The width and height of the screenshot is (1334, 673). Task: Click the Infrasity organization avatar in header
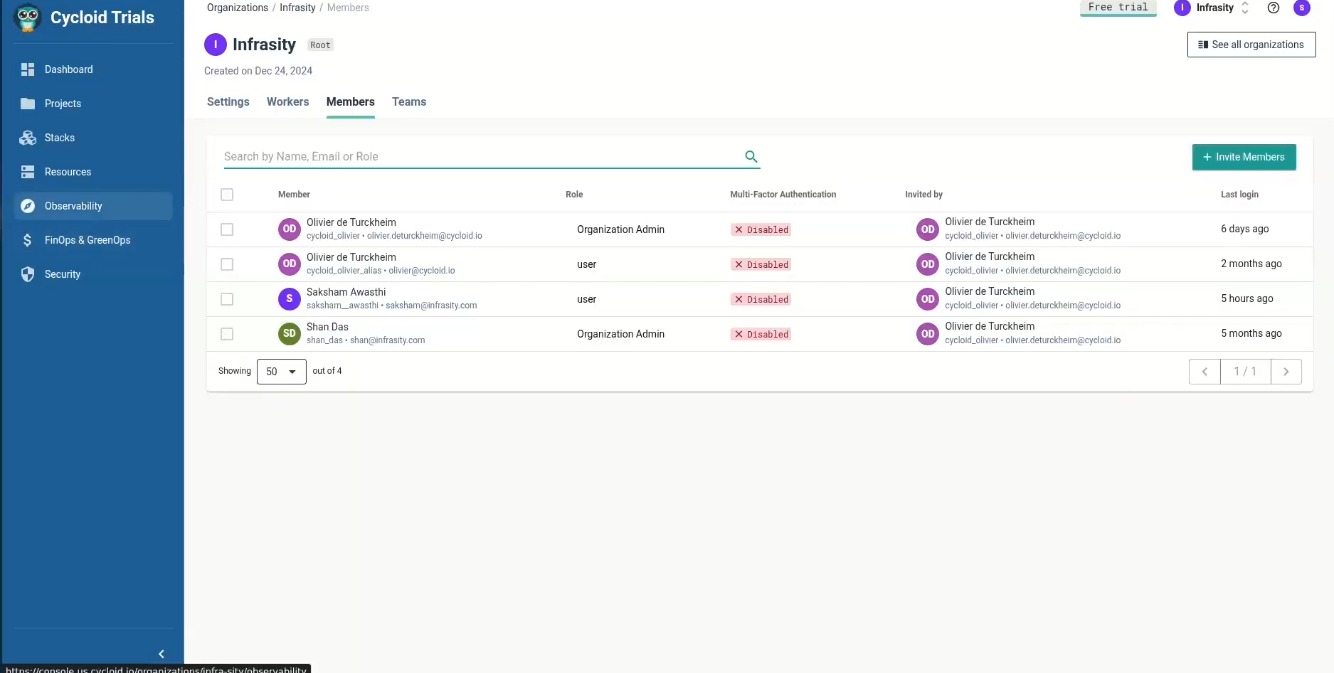pos(1182,8)
